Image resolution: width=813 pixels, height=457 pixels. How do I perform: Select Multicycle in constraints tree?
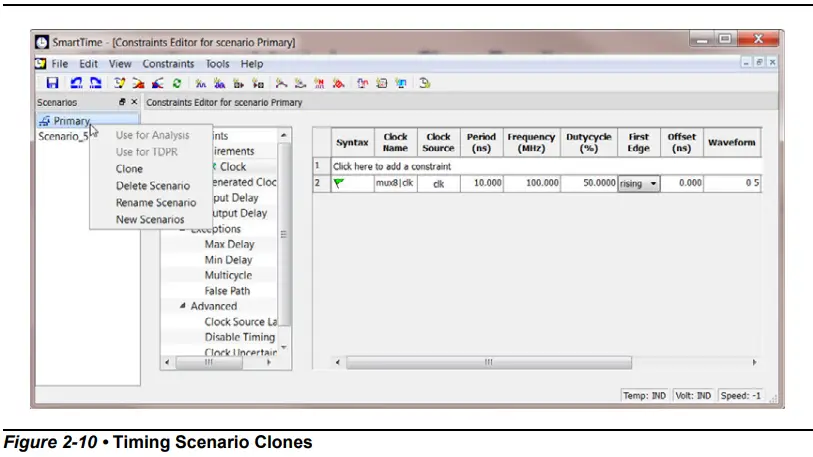(228, 275)
